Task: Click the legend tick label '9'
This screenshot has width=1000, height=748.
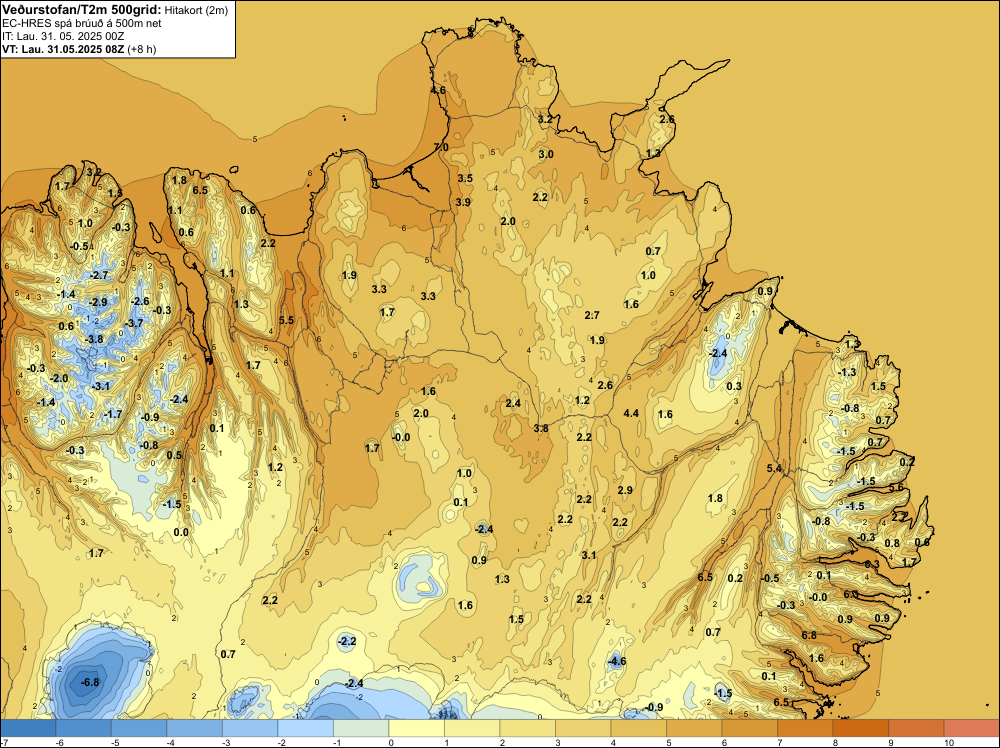Action: point(890,742)
